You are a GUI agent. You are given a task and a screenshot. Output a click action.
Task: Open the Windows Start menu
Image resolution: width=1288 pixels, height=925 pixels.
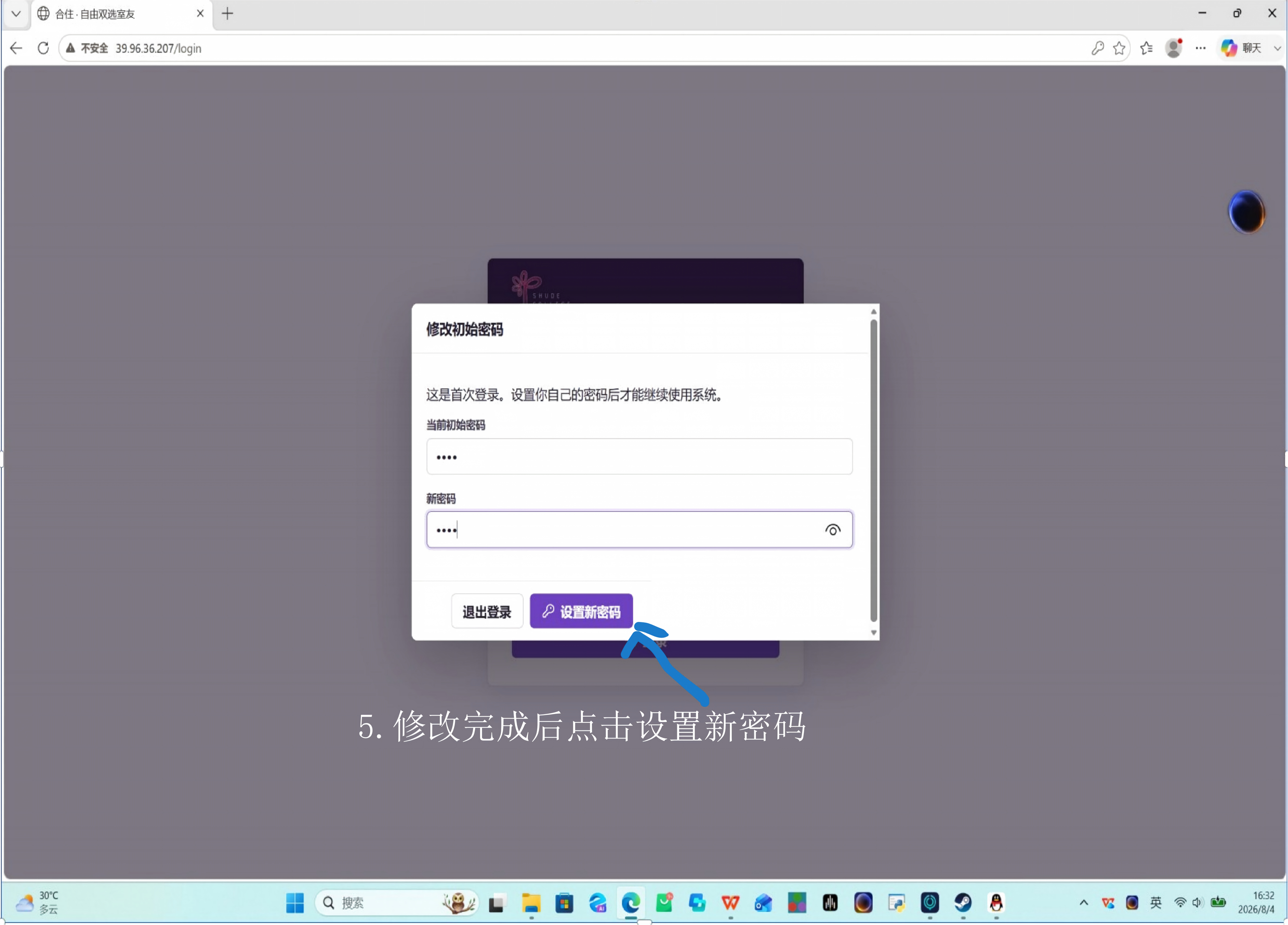(x=295, y=902)
